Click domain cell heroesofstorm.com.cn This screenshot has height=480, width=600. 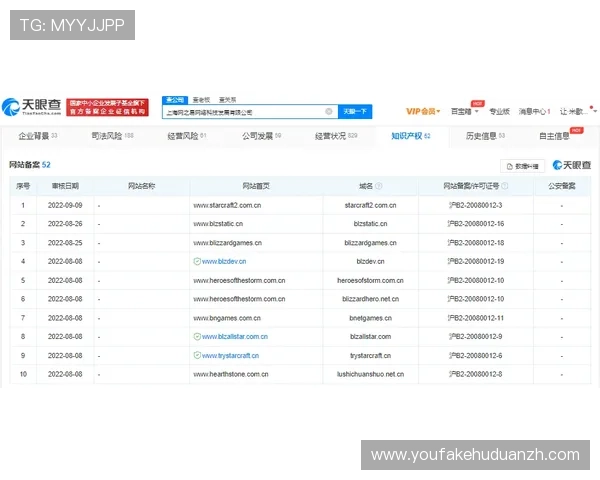370,281
